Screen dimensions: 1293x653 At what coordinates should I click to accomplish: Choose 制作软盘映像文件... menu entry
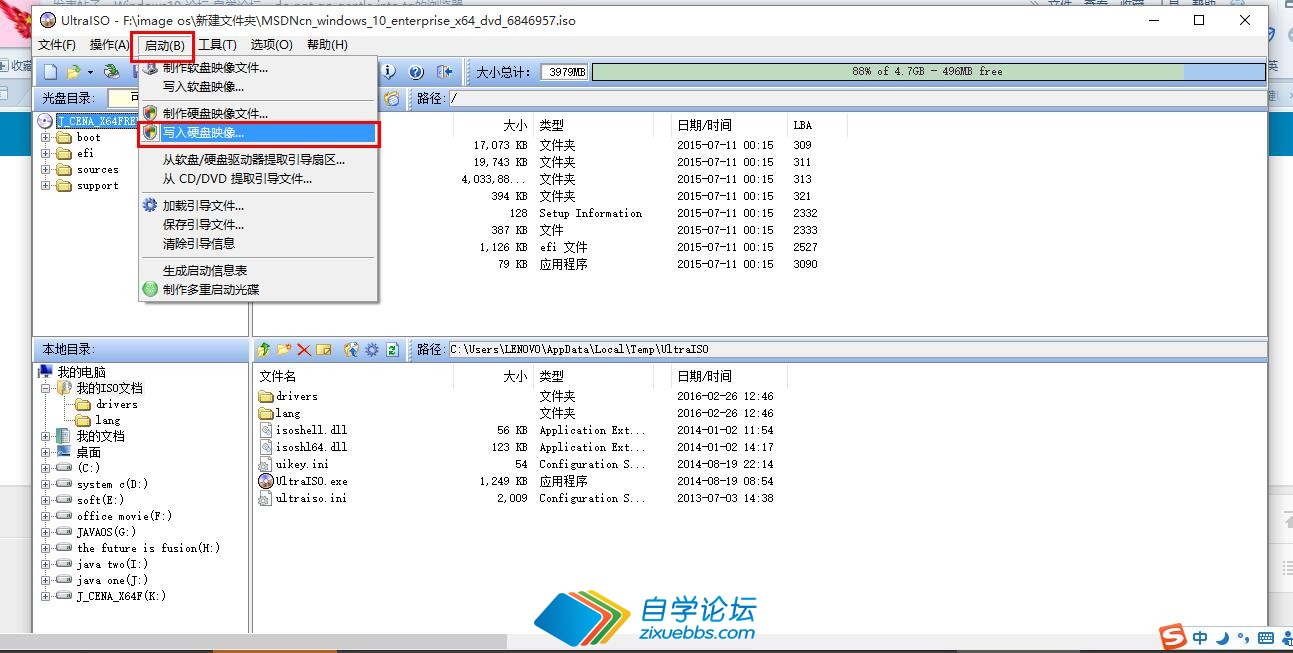(258, 68)
